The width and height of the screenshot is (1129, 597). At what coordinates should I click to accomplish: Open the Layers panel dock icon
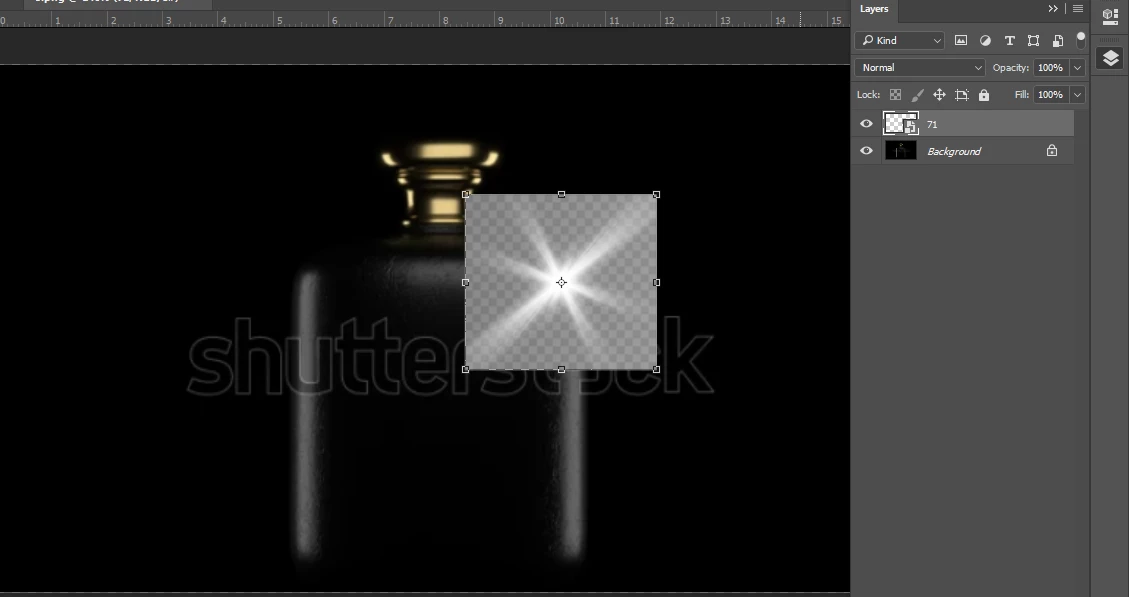[1110, 58]
